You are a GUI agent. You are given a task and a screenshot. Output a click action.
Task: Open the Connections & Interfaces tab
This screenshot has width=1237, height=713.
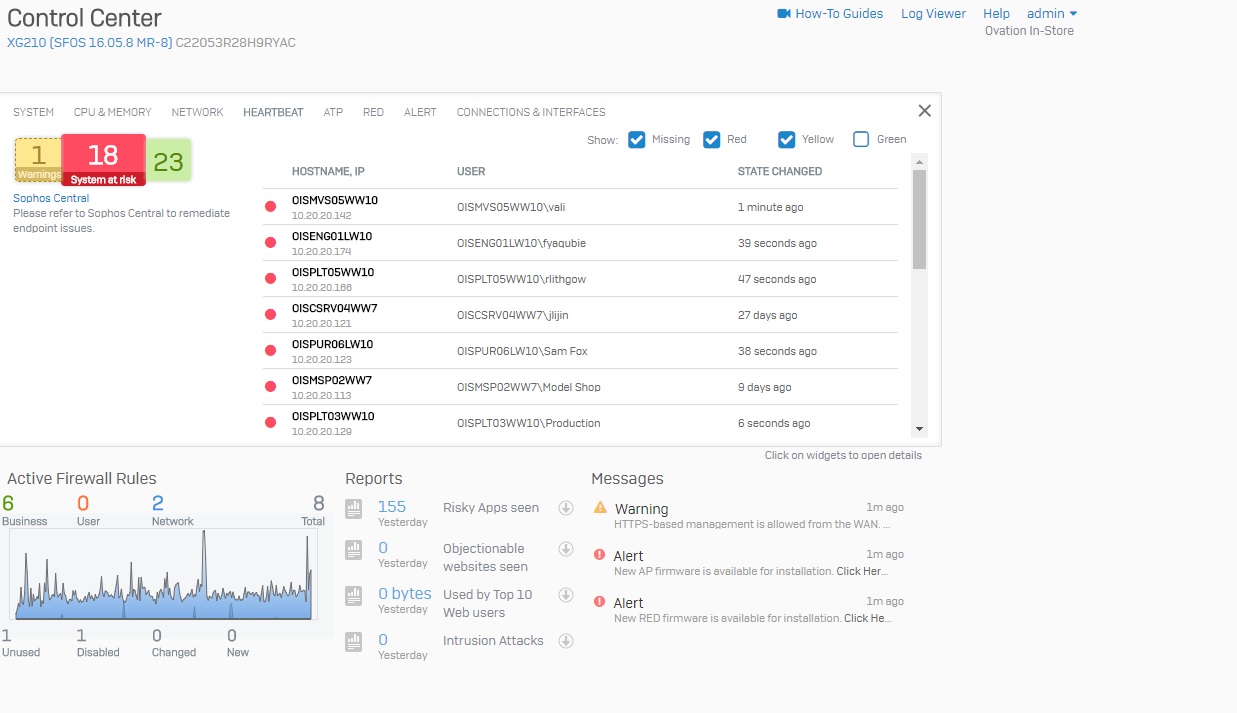click(x=530, y=112)
